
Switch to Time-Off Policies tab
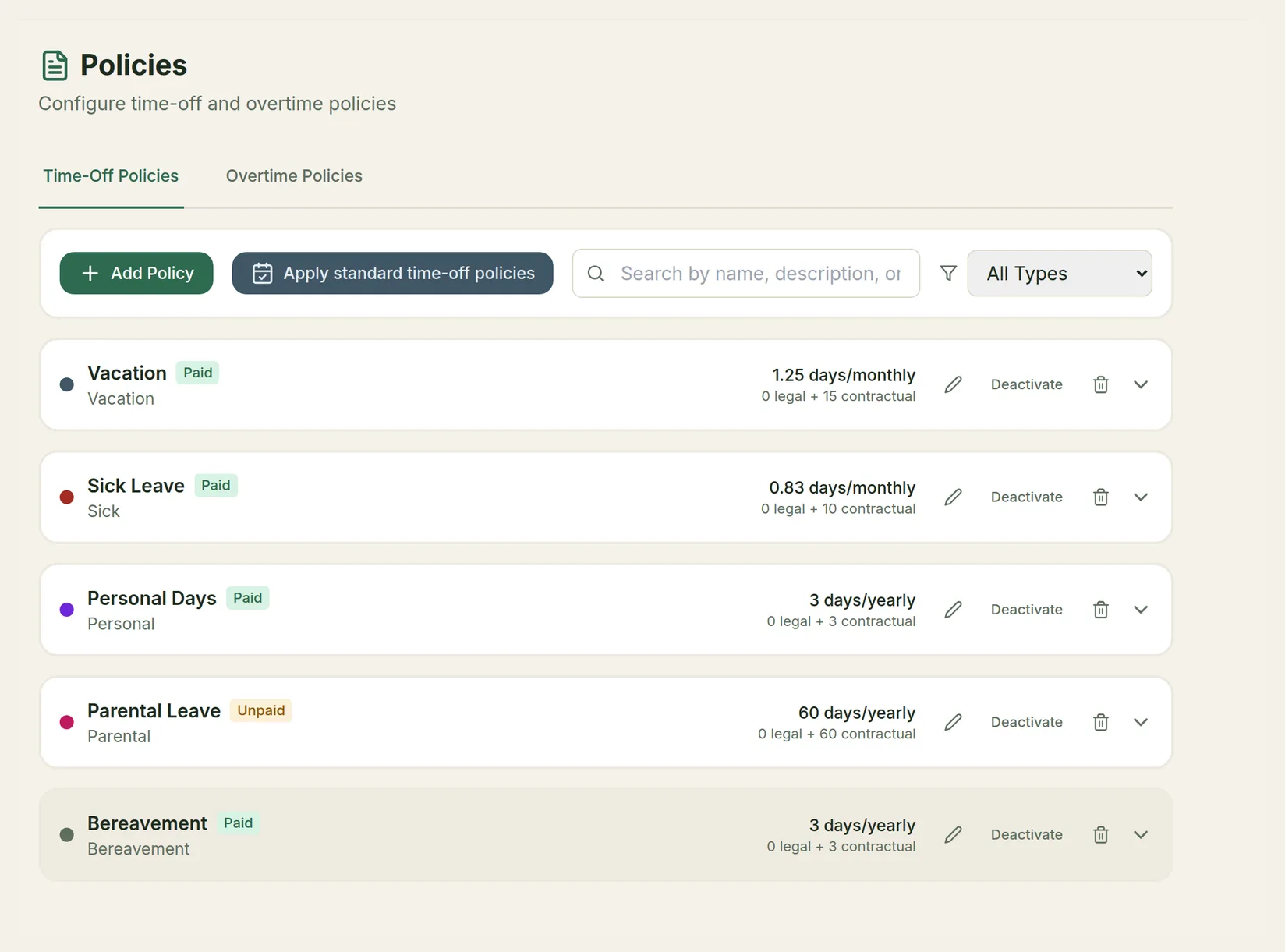[111, 176]
